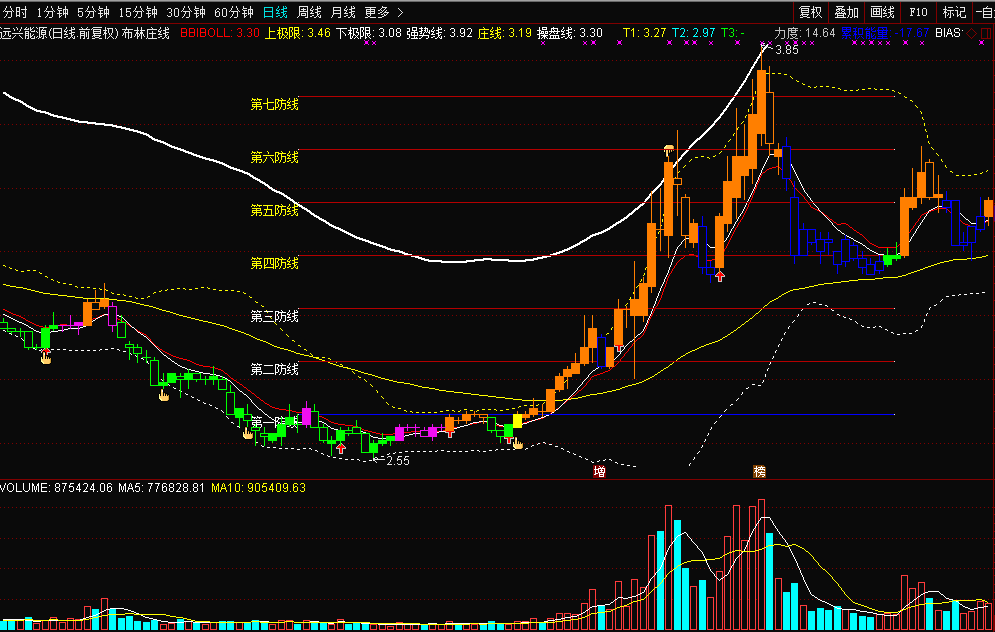Click the hand pointer beside 第一防线 label
This screenshot has height=632, width=995.
tap(248, 433)
